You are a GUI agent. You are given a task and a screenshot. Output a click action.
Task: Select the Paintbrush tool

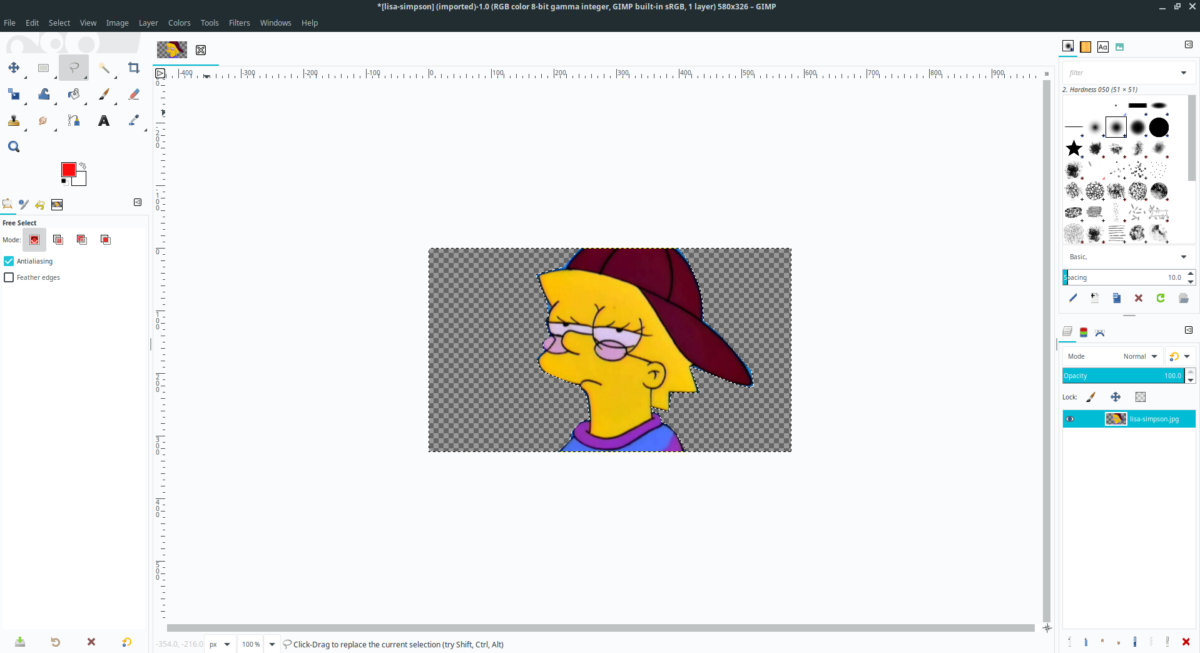click(x=104, y=95)
